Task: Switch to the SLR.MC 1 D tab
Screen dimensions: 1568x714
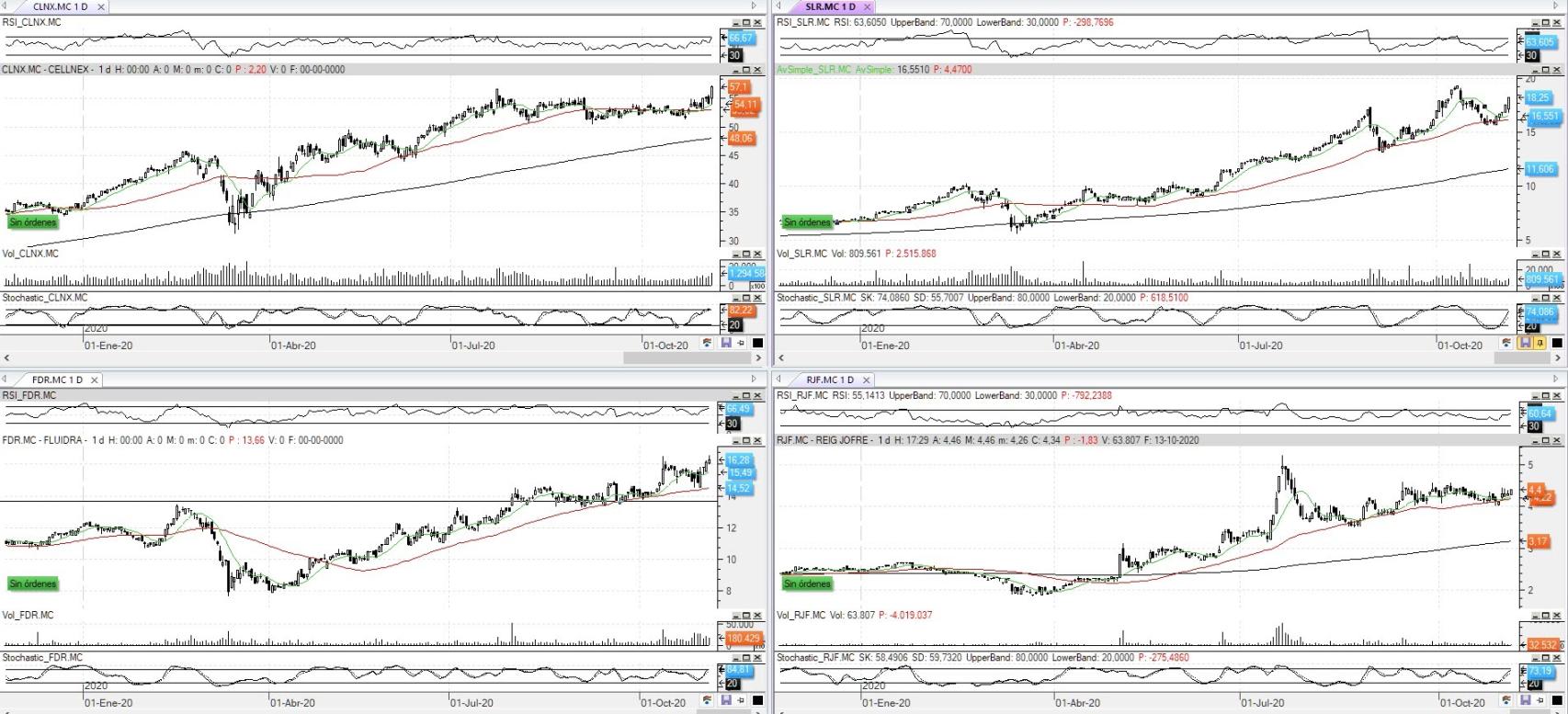Action: (x=830, y=6)
